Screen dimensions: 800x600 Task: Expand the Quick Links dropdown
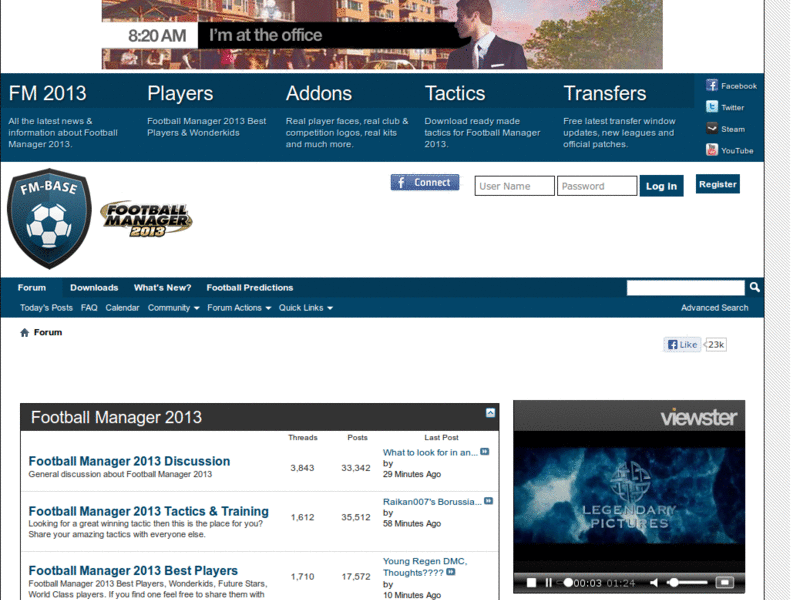306,308
